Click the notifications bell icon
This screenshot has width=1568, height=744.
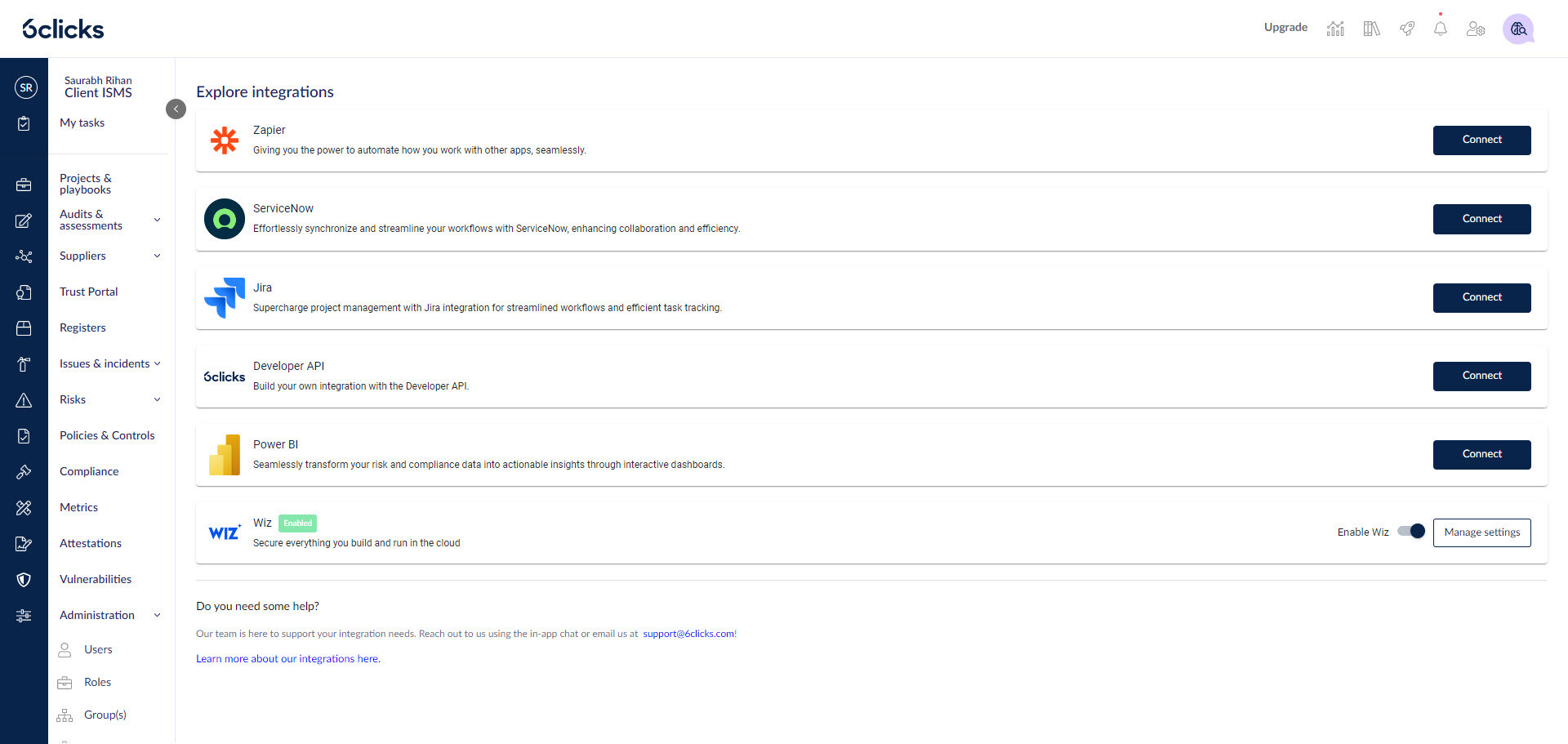1440,29
